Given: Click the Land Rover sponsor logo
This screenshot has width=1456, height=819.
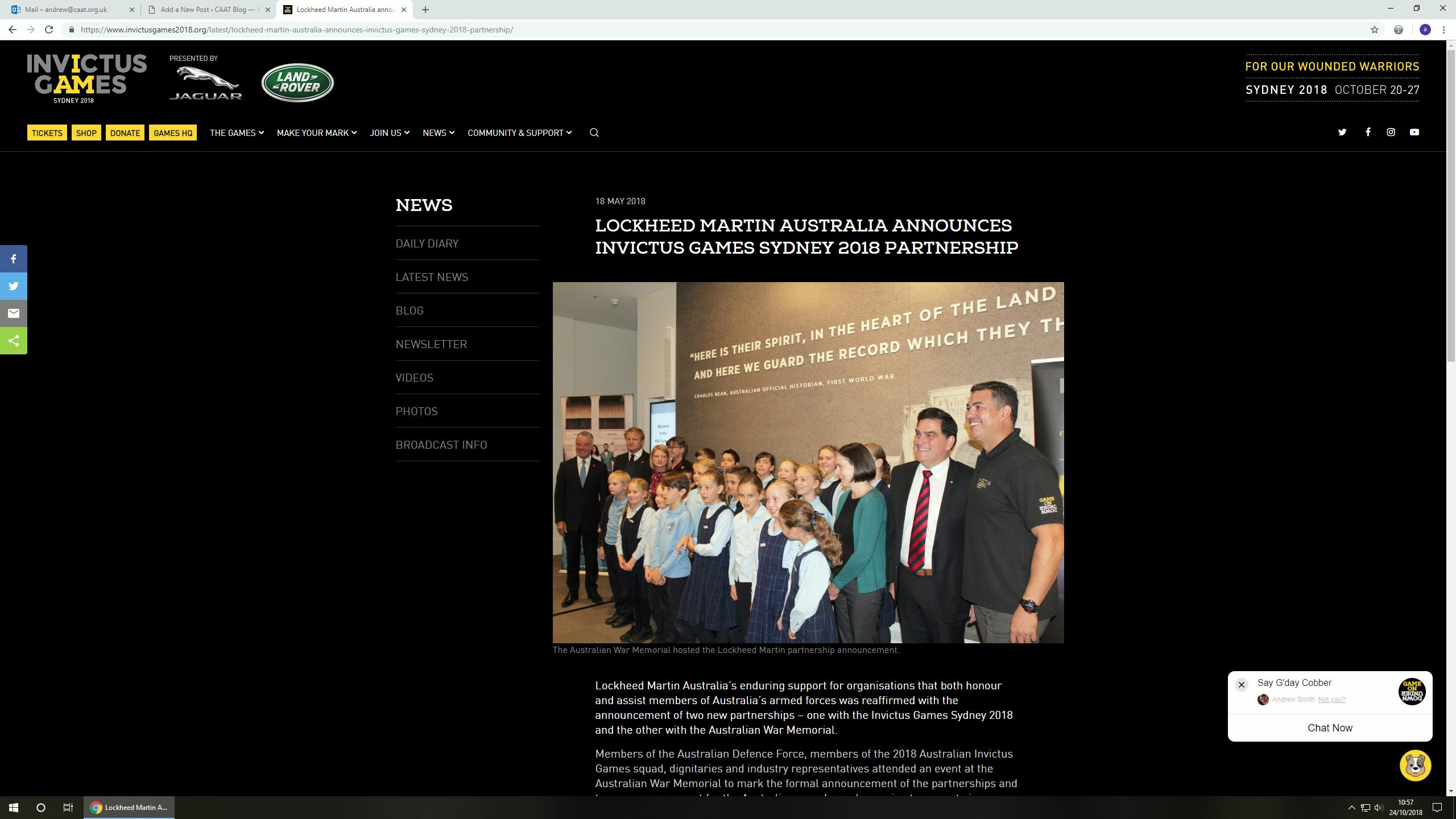Looking at the screenshot, I should [297, 82].
